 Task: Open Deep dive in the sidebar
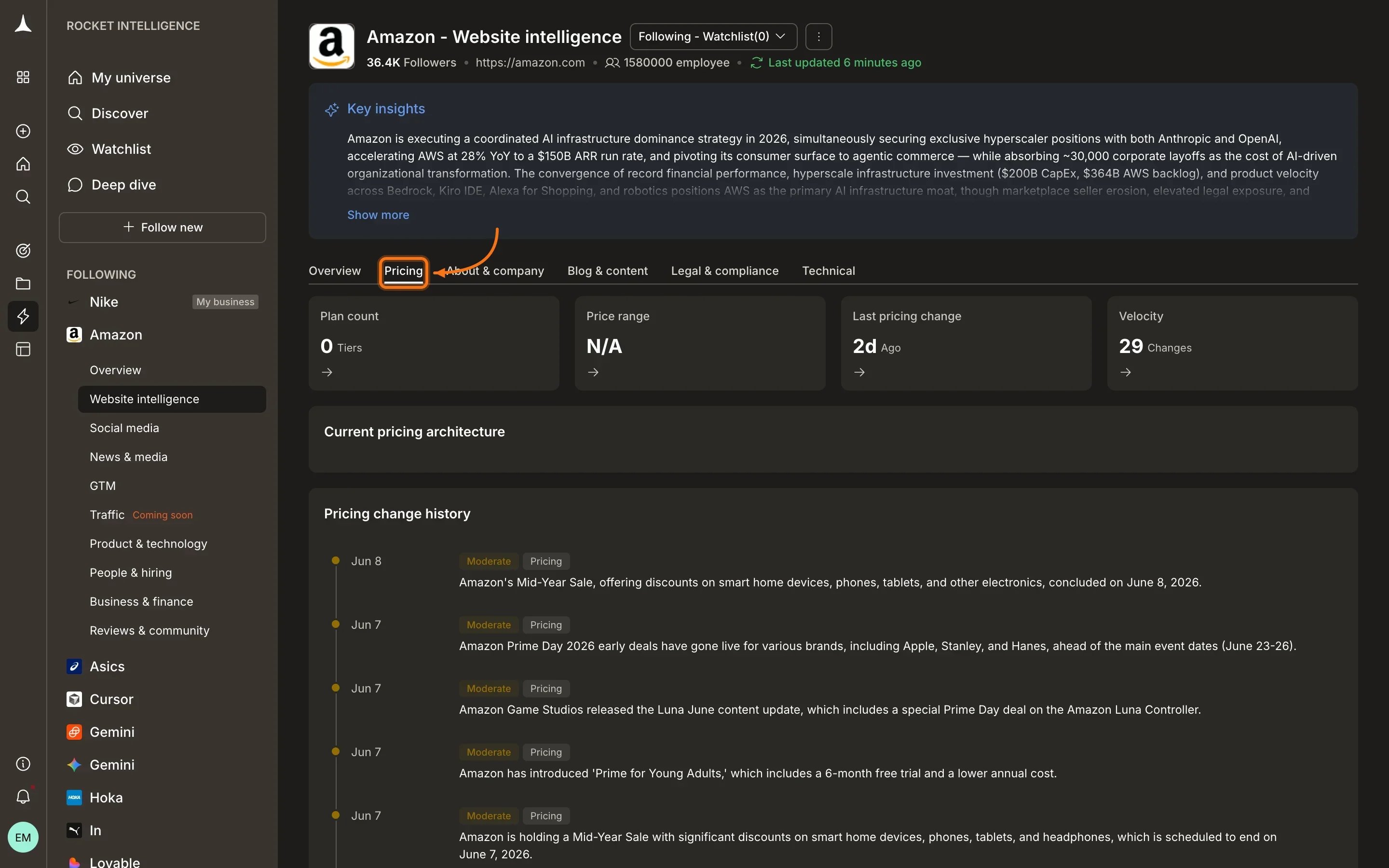click(x=123, y=185)
